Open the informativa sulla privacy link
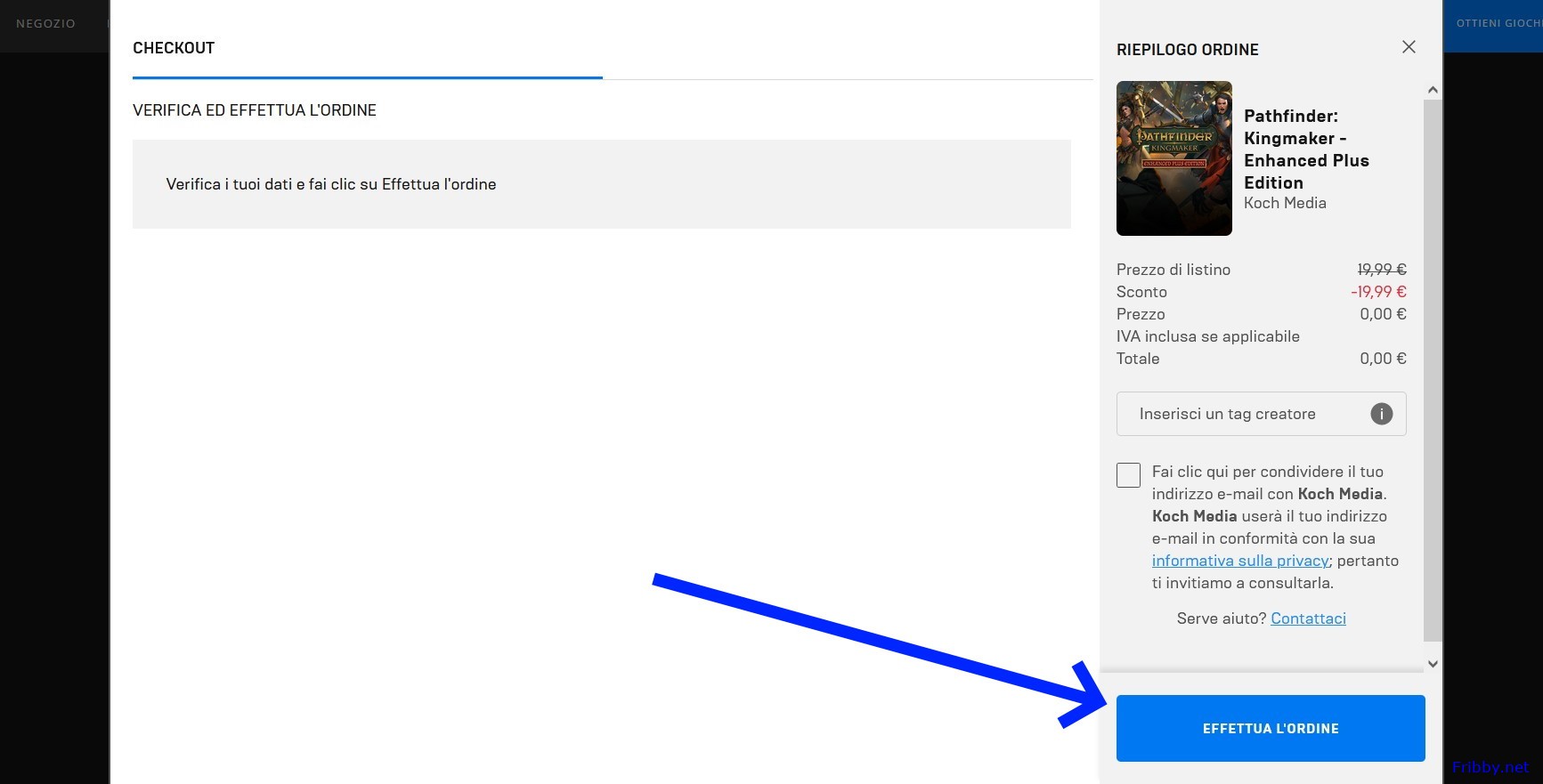The height and width of the screenshot is (784, 1543). (x=1240, y=561)
